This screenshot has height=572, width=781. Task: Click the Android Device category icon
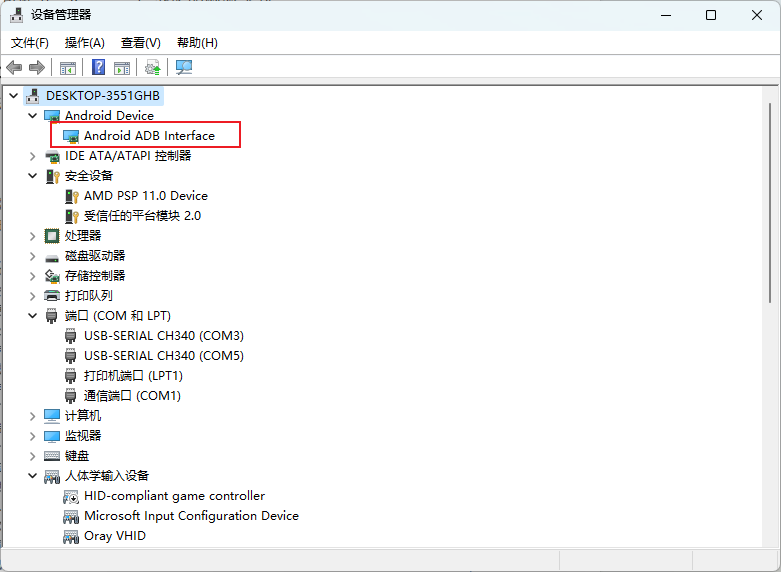52,116
